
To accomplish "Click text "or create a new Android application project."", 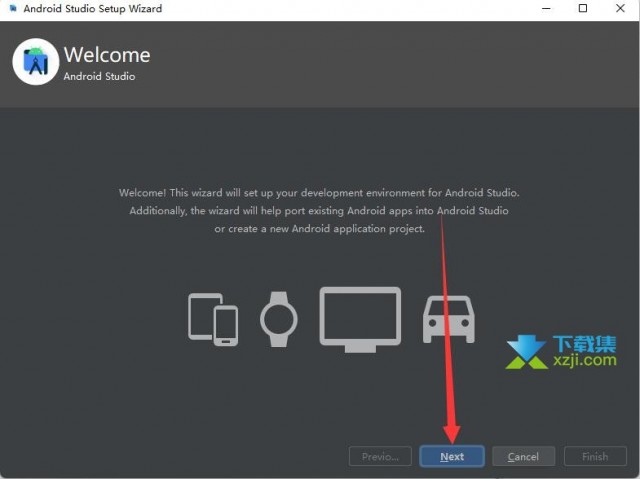I will click(319, 228).
